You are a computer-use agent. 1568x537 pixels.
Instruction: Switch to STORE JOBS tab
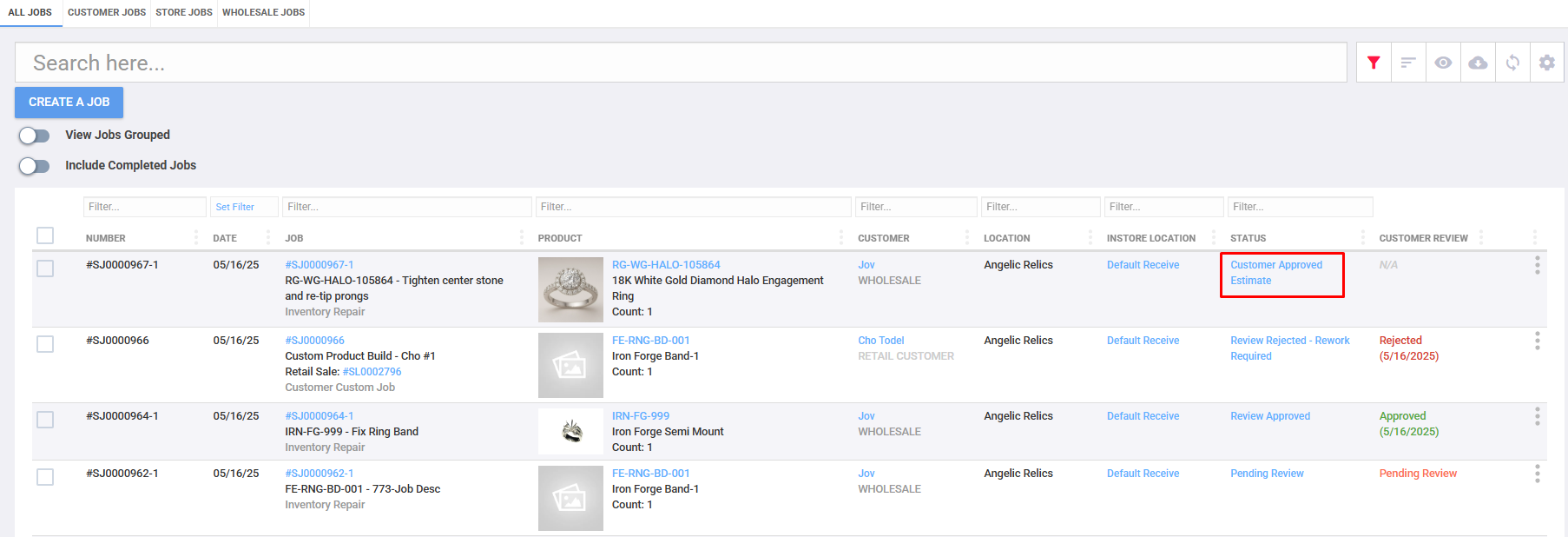point(184,12)
